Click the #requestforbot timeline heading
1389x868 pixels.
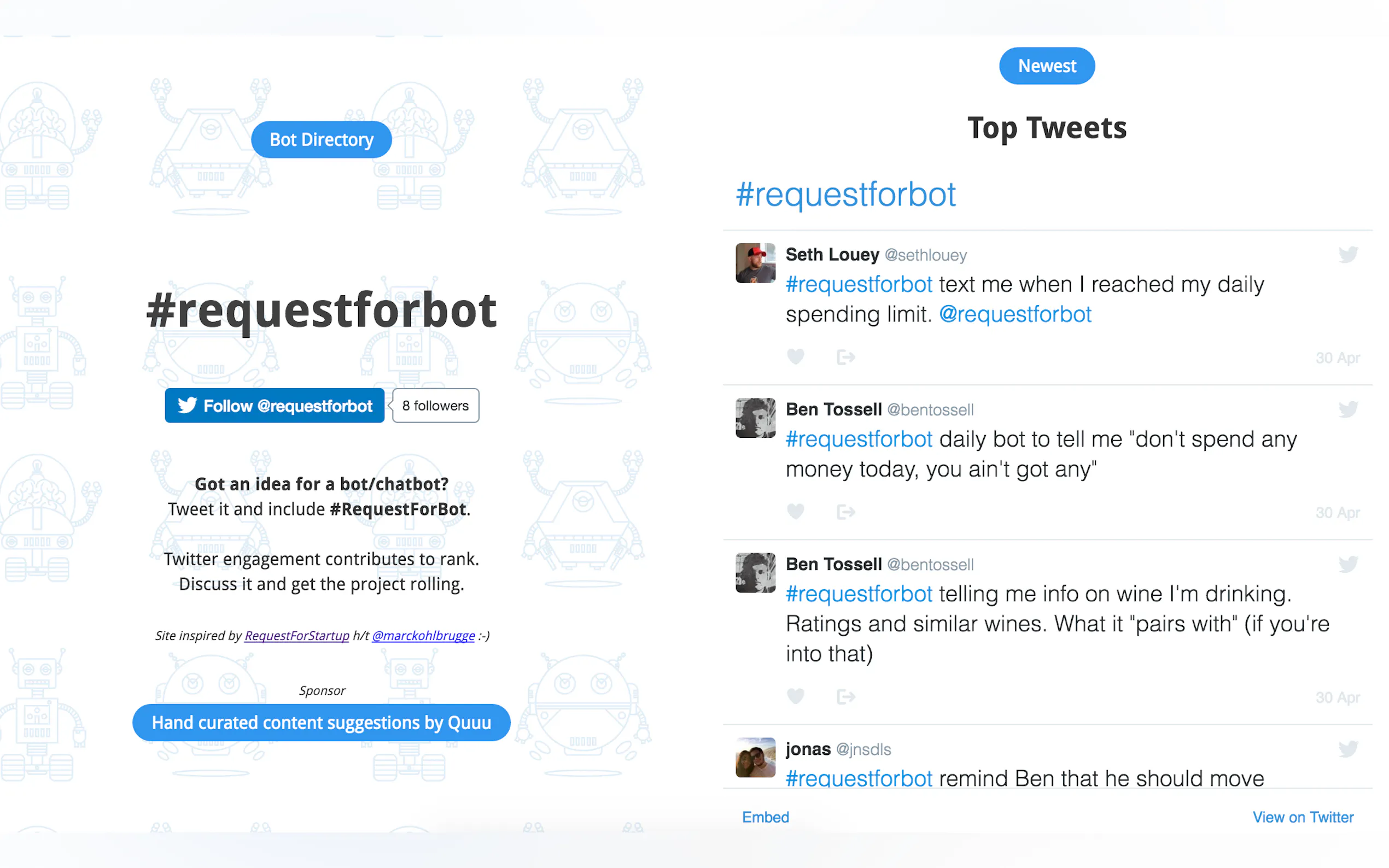(x=846, y=195)
